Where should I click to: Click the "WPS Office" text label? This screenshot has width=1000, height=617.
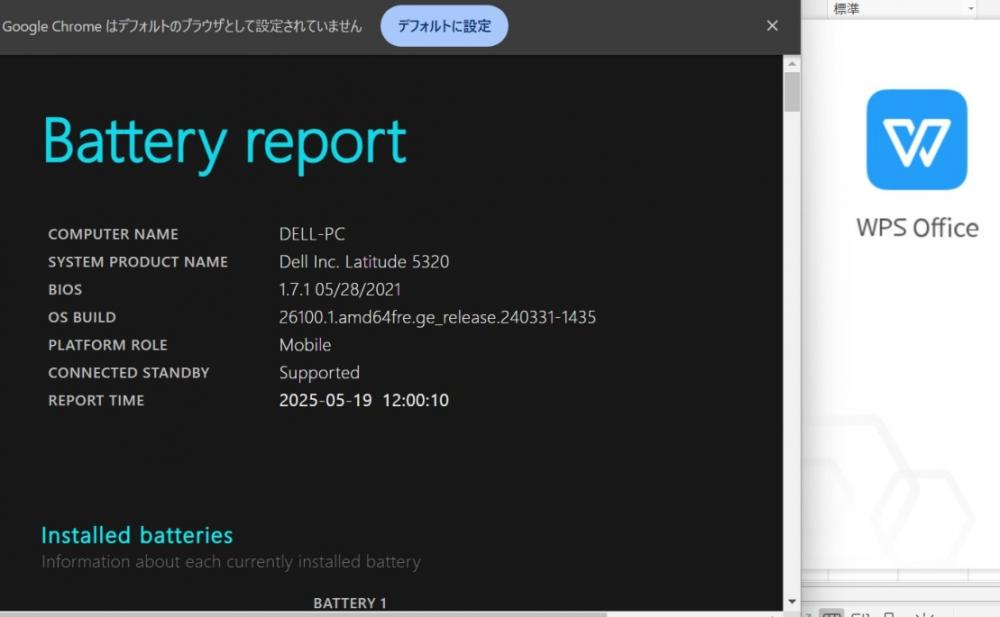click(x=917, y=228)
